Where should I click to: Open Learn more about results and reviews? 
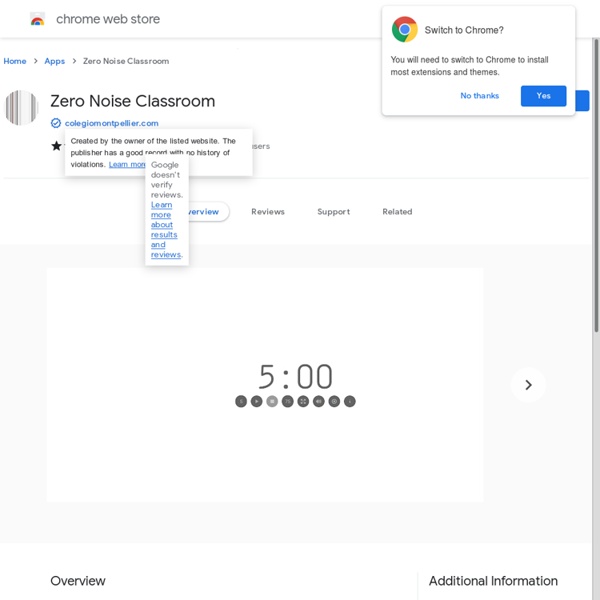click(163, 230)
